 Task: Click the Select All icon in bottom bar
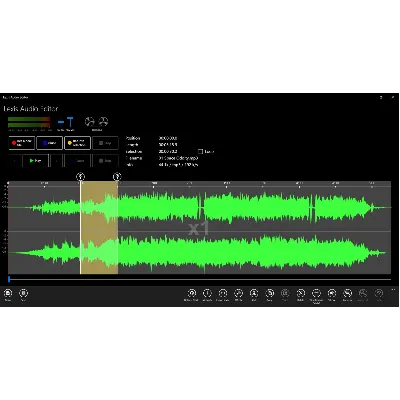(192, 293)
